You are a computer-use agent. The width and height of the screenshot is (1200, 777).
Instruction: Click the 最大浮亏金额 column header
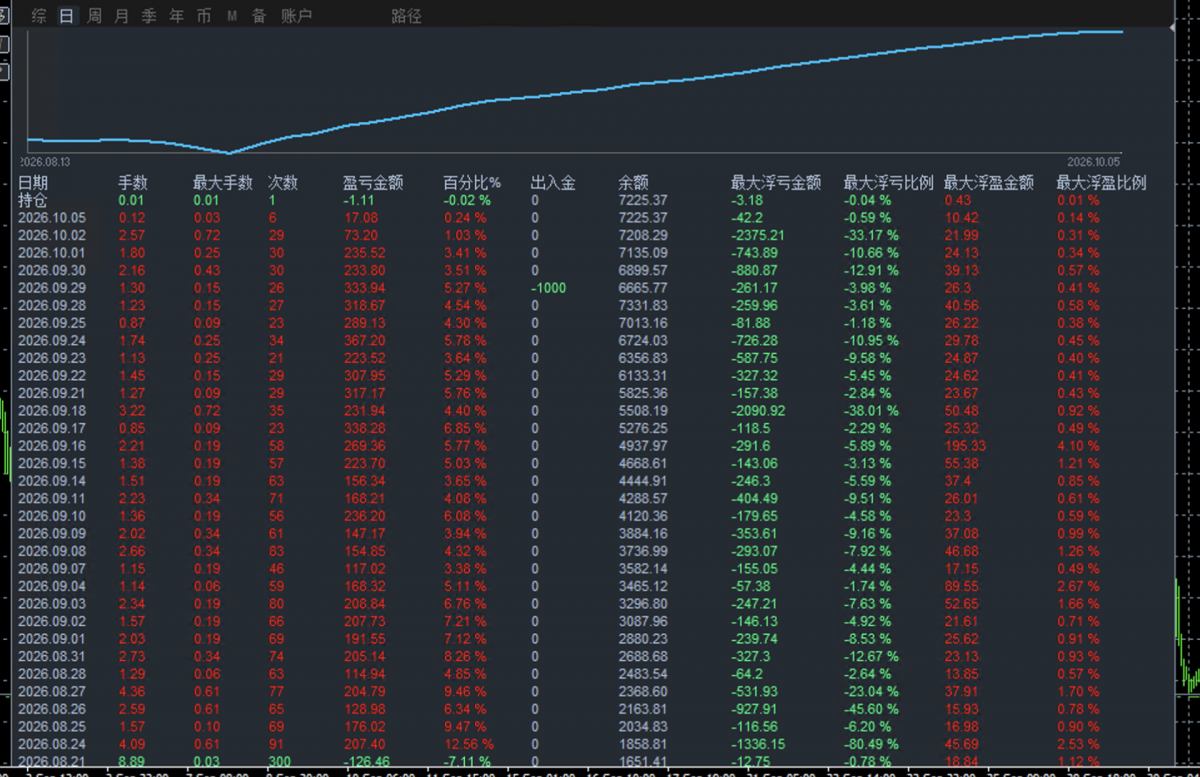click(776, 183)
